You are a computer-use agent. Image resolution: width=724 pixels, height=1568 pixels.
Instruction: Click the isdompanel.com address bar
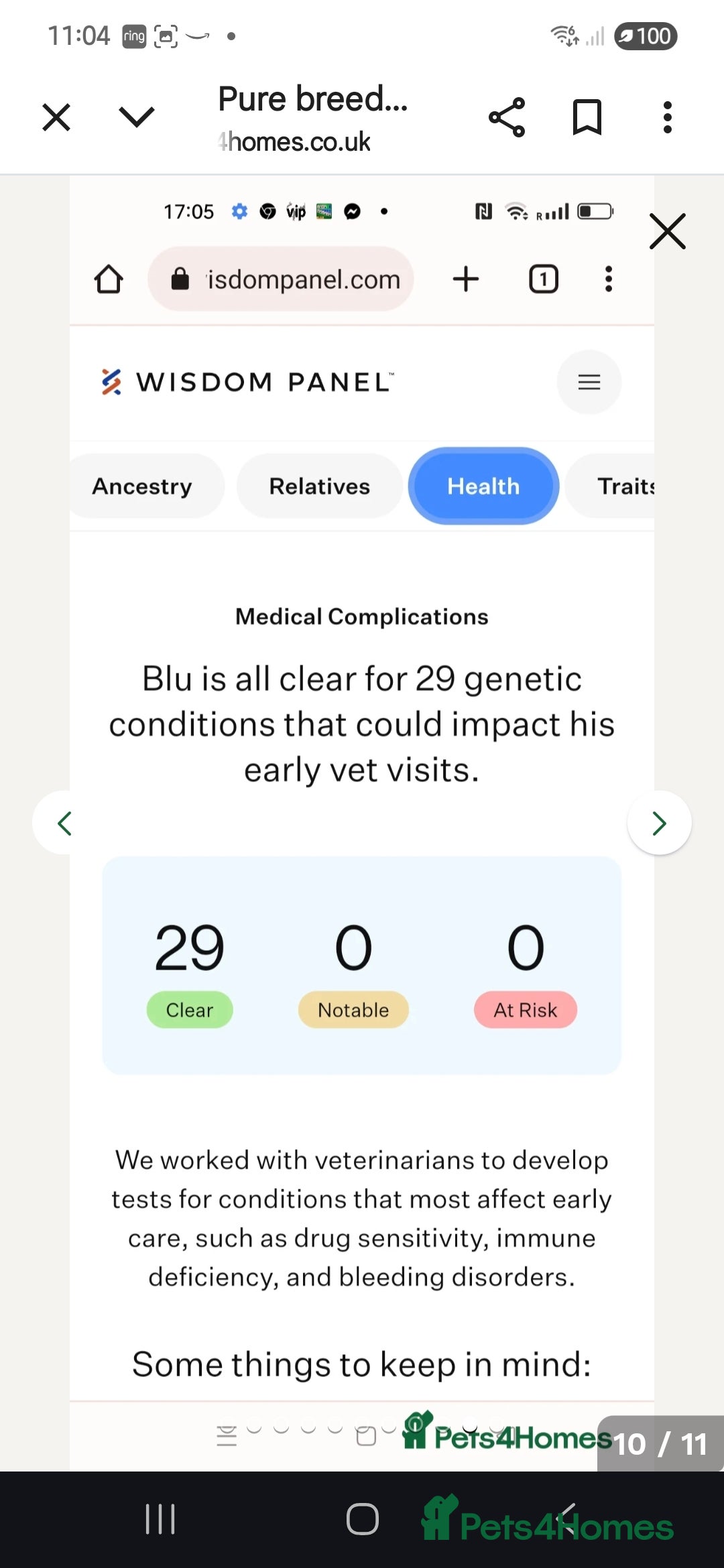click(282, 279)
